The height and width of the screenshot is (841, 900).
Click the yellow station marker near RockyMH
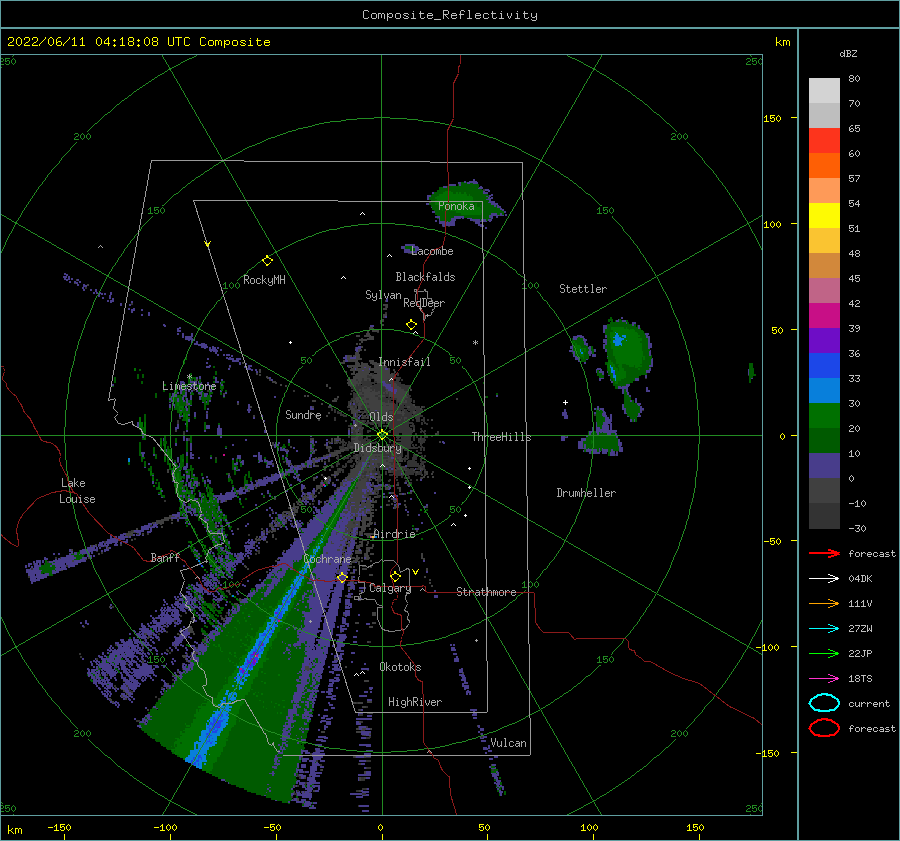pos(267,261)
